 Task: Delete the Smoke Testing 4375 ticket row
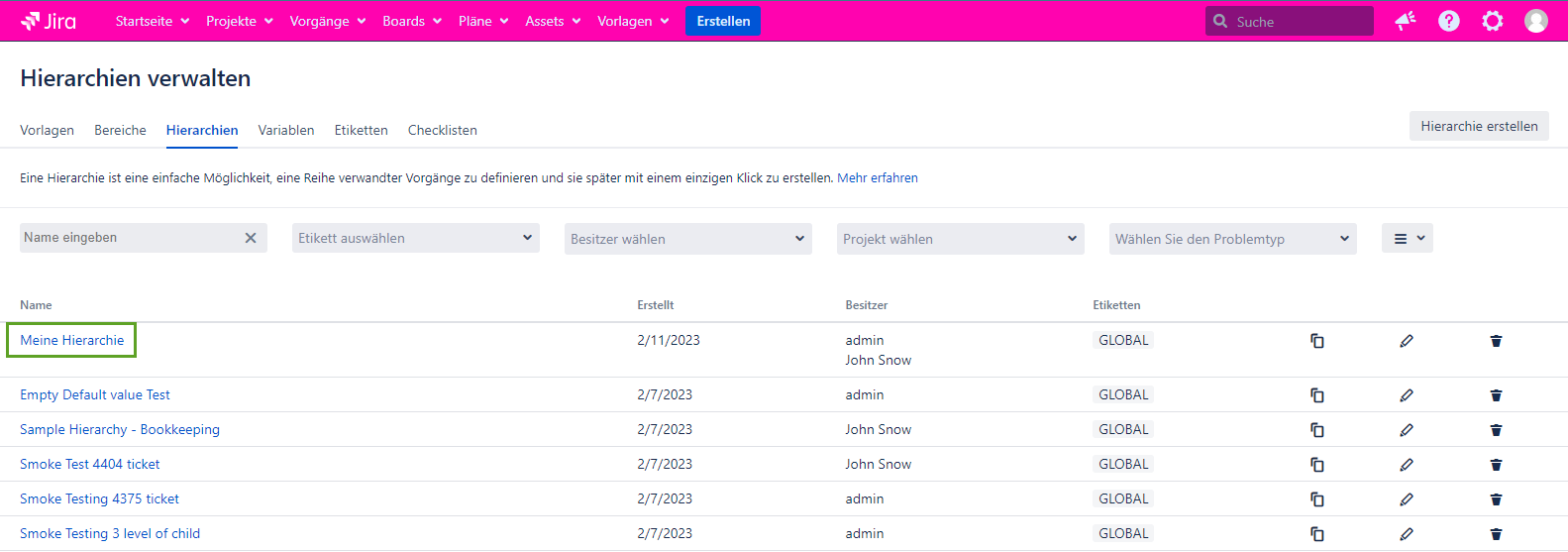click(x=1496, y=499)
